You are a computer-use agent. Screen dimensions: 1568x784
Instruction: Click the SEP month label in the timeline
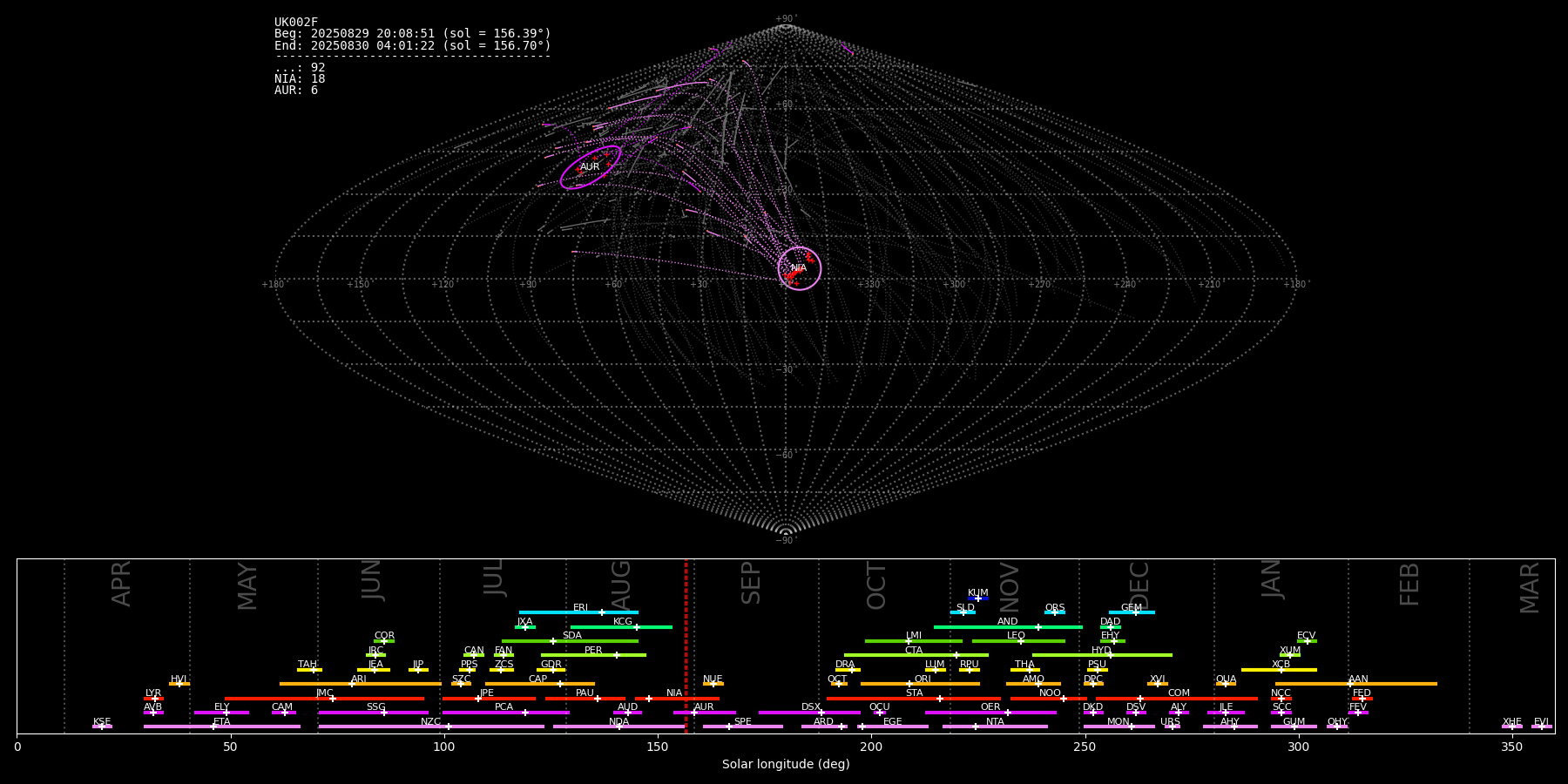pos(751,584)
